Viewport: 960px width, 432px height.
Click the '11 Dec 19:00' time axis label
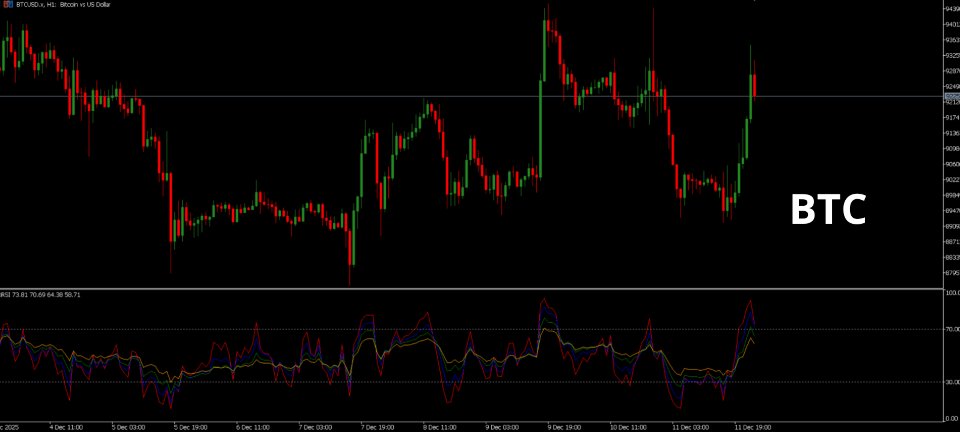[x=753, y=426]
